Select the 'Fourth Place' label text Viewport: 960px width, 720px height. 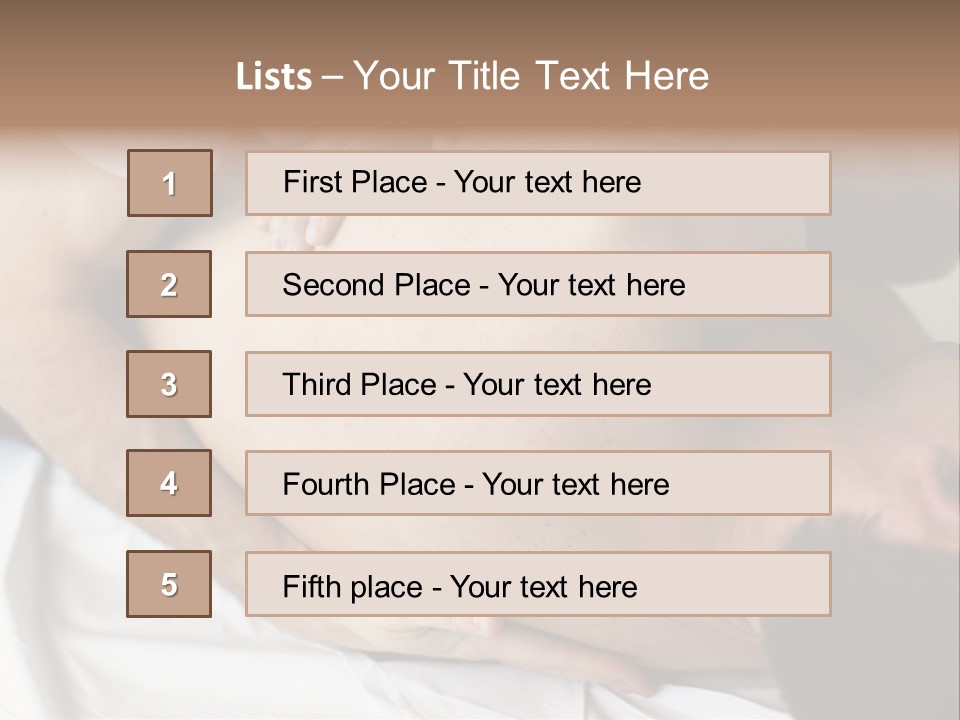(369, 484)
